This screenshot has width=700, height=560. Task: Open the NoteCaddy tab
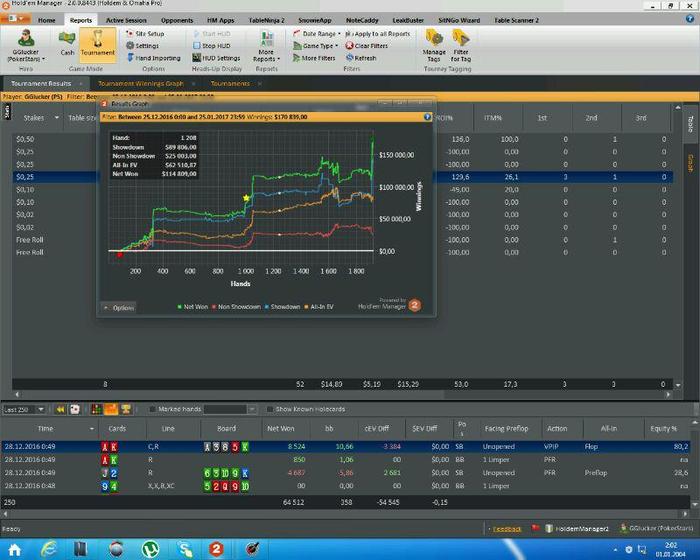tap(362, 20)
